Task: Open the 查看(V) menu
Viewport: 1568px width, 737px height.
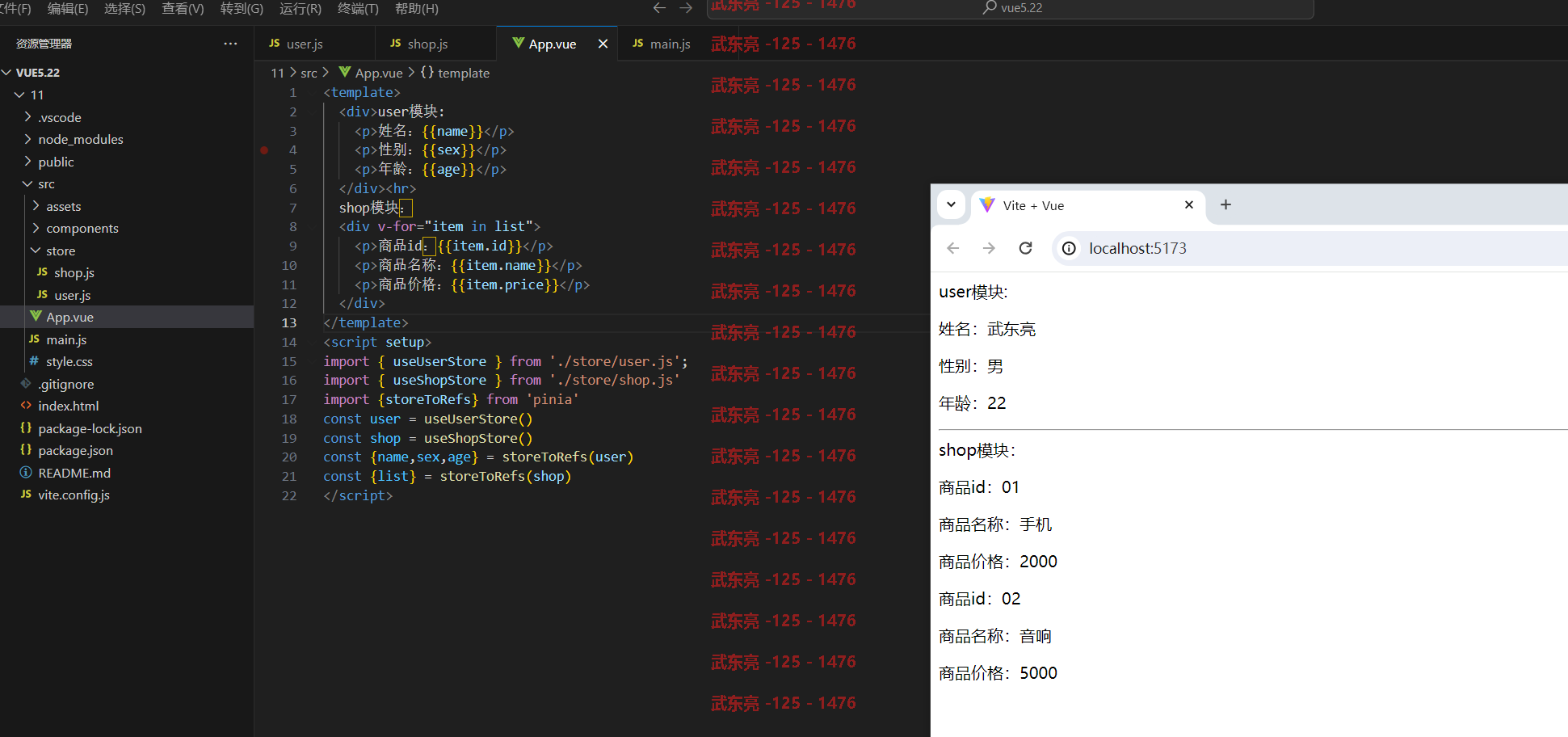Action: point(183,8)
